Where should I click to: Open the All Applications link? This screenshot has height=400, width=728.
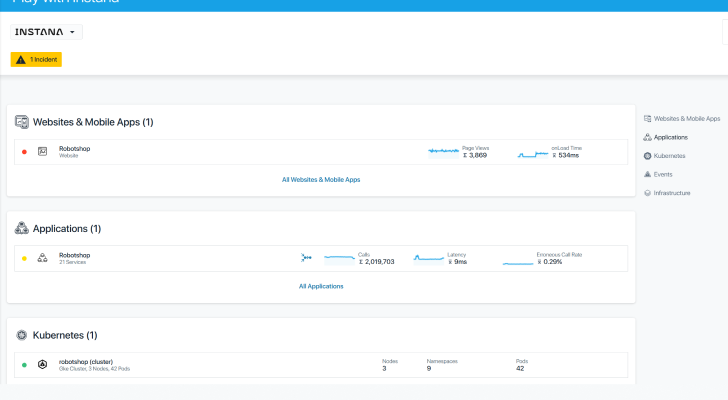click(x=321, y=286)
